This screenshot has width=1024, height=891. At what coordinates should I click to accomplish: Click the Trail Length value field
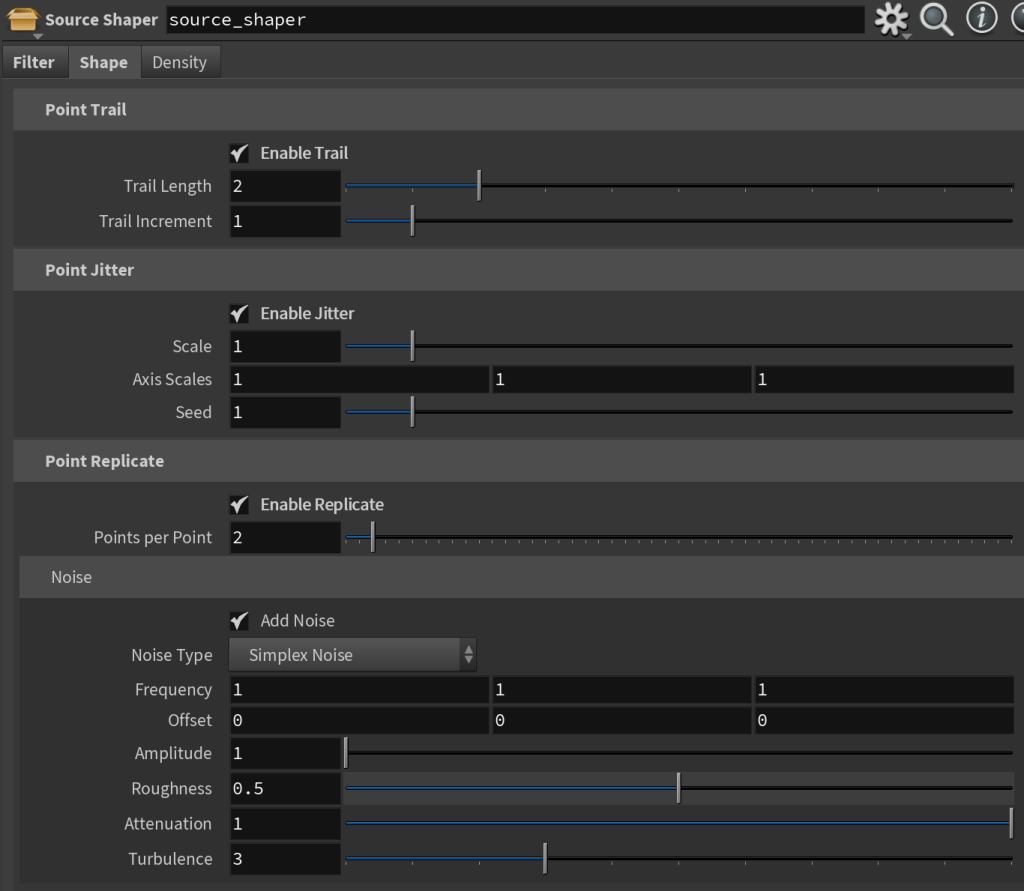[285, 186]
